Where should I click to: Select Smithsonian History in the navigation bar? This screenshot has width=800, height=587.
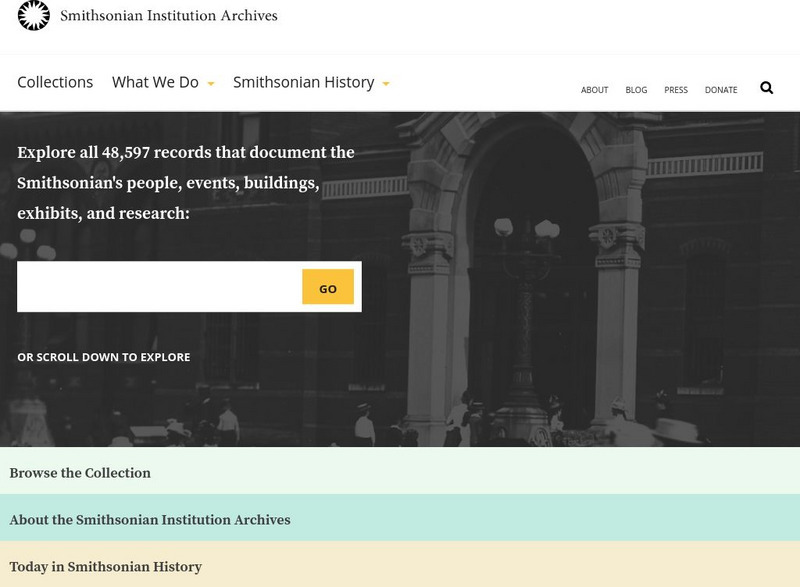[305, 83]
